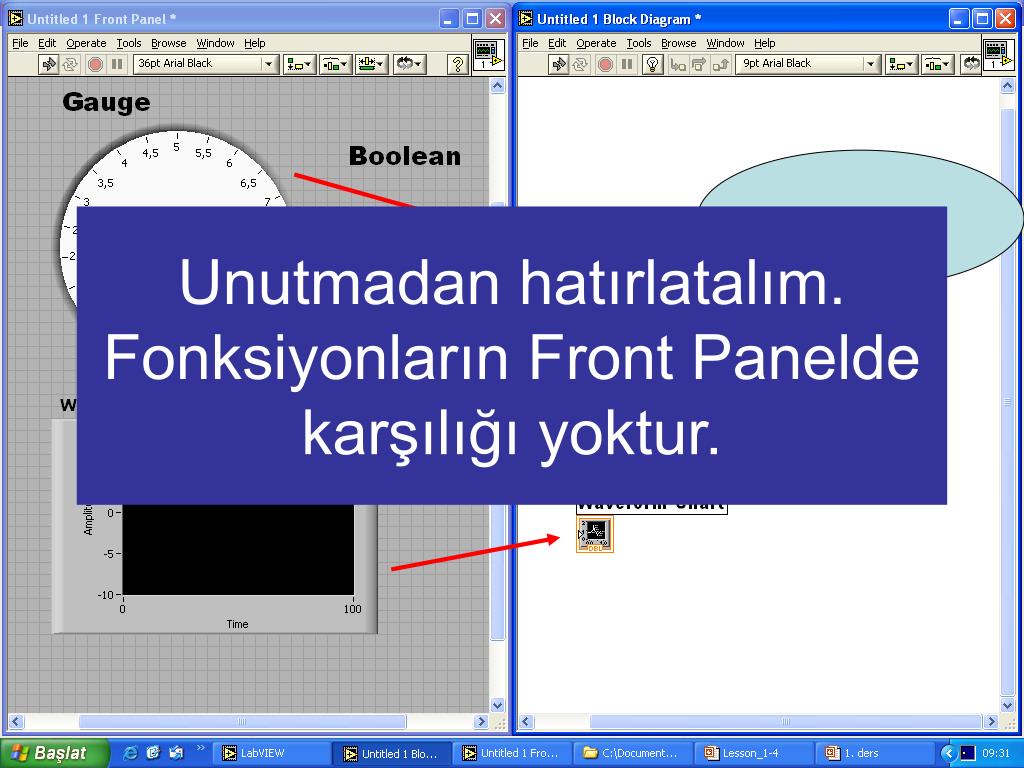Screen dimensions: 1024x768
Task: Click Block Diagram vertical scrollbar down arrow
Action: tap(1008, 705)
